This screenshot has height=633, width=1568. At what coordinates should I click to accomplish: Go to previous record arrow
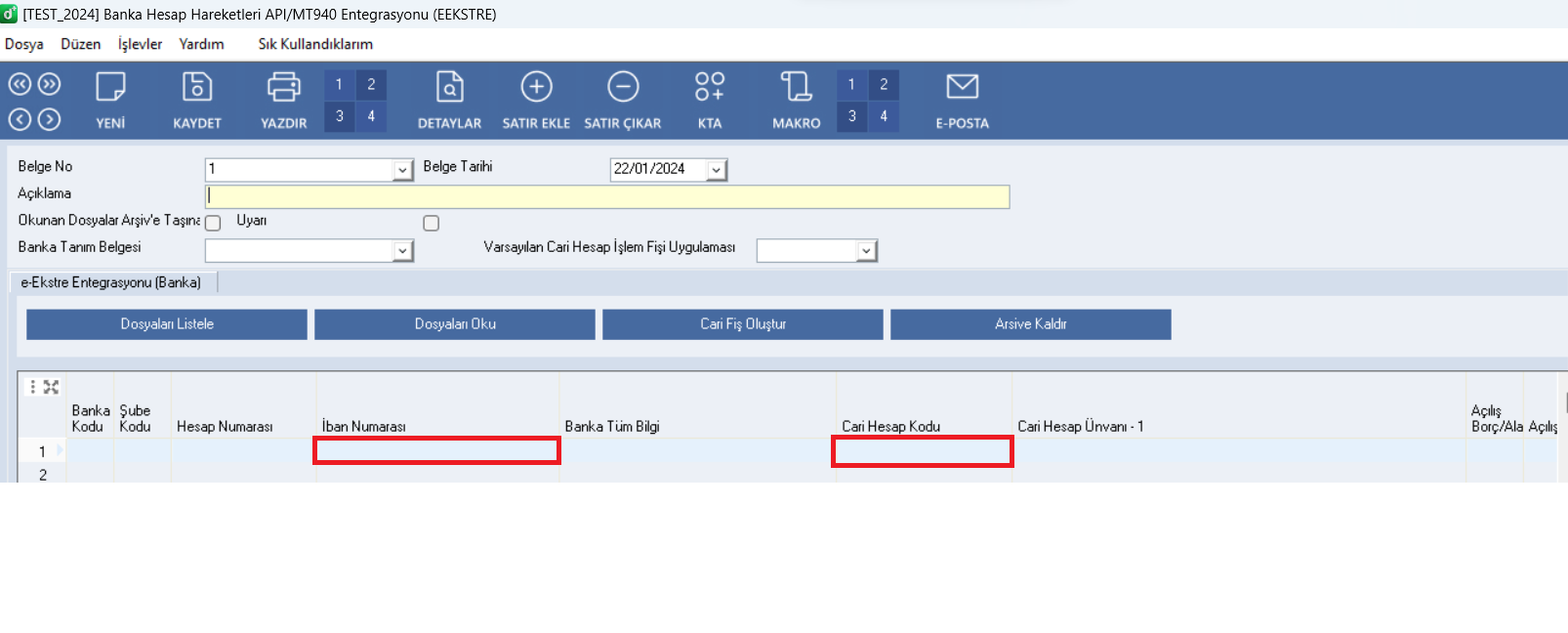[x=20, y=119]
